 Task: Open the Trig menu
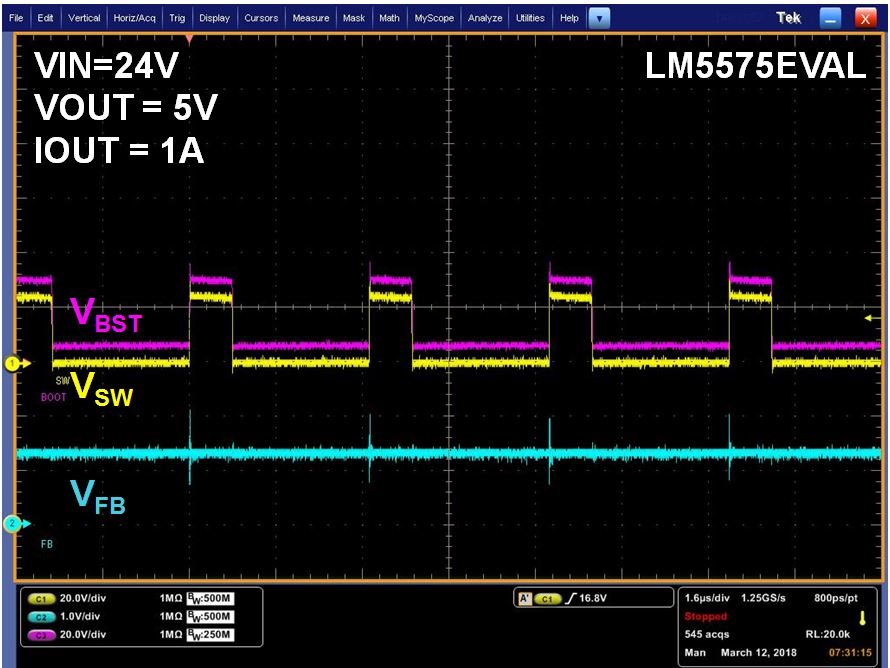coord(177,18)
